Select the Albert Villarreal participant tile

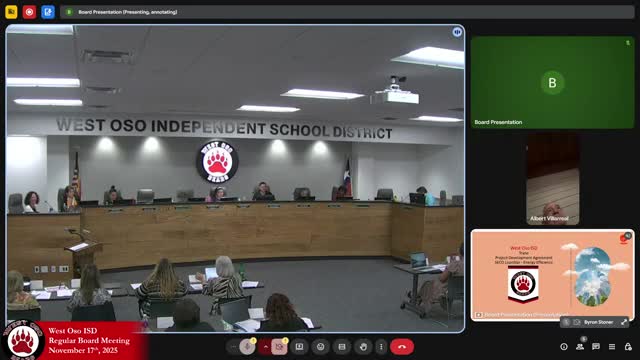click(553, 179)
